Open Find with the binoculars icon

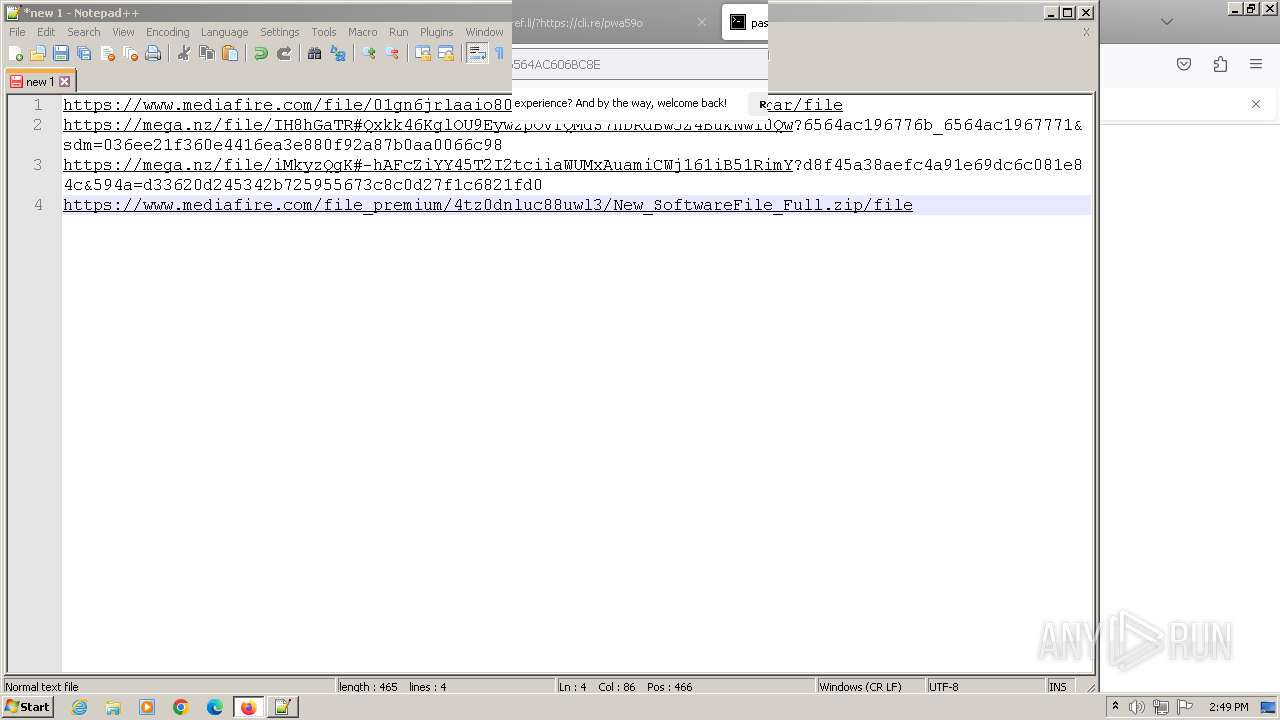315,54
